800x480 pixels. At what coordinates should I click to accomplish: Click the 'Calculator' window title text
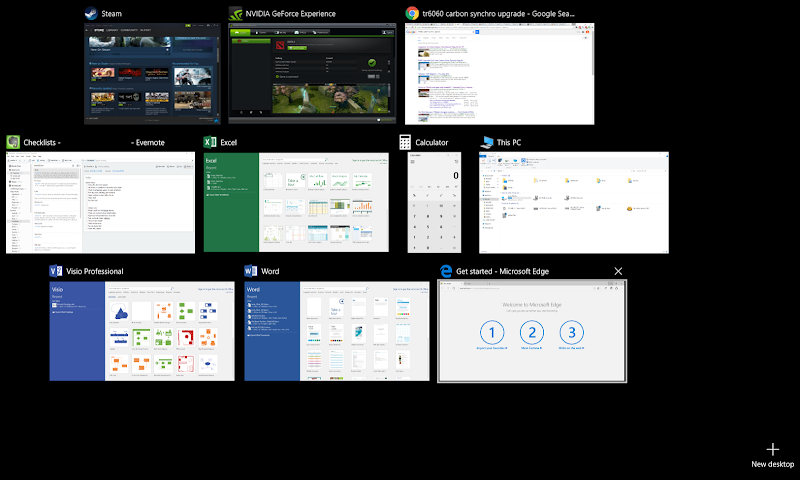(432, 142)
